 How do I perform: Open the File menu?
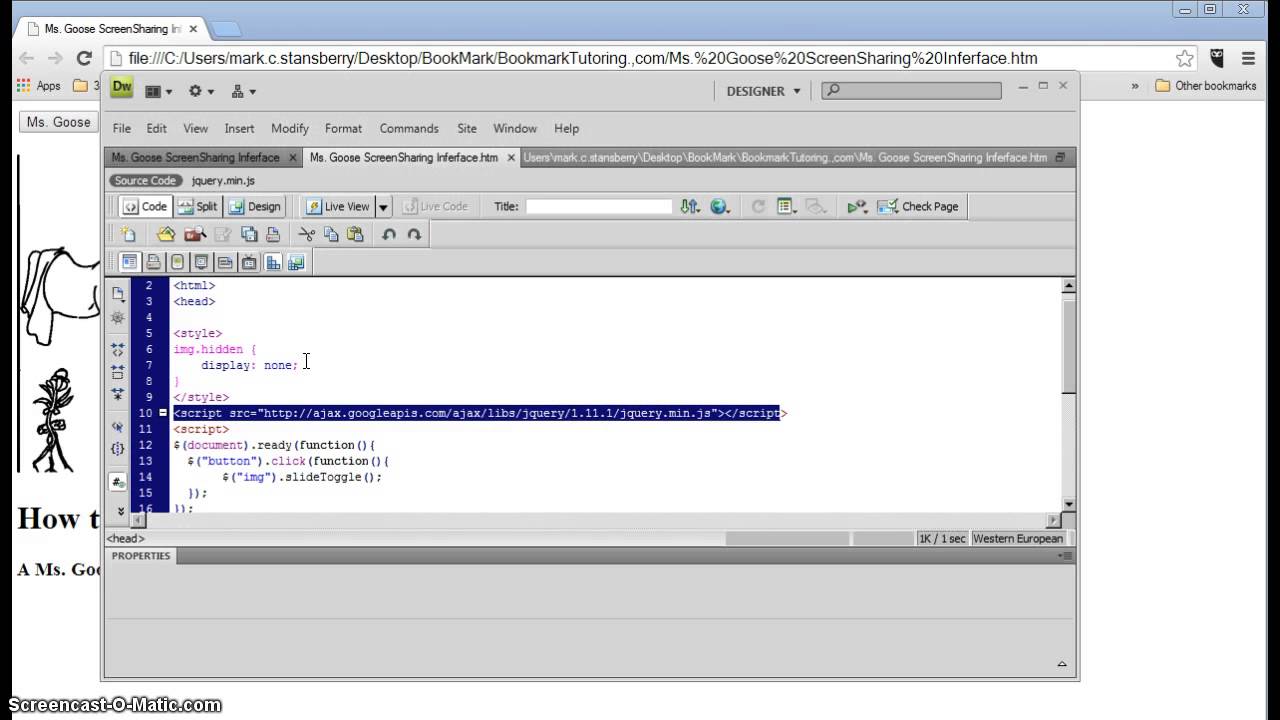tap(121, 128)
